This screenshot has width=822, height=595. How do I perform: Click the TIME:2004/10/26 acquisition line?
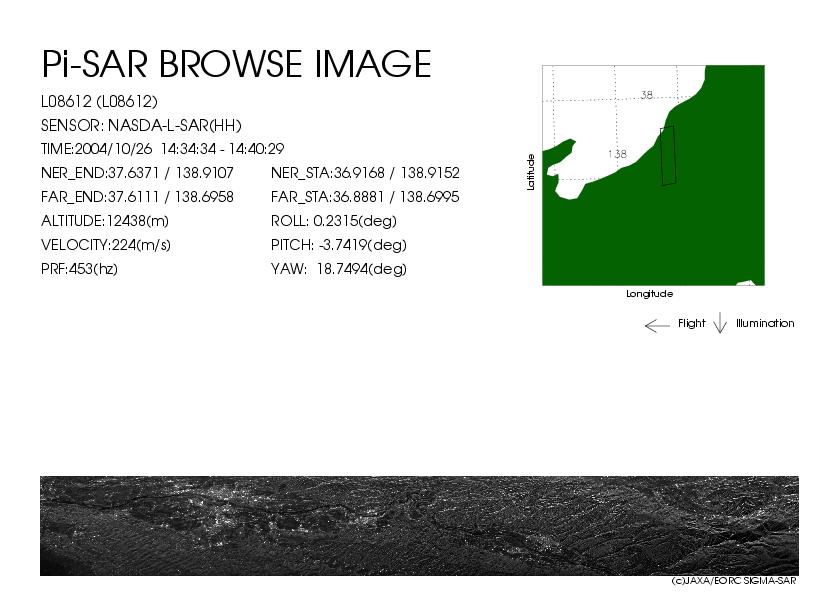163,149
